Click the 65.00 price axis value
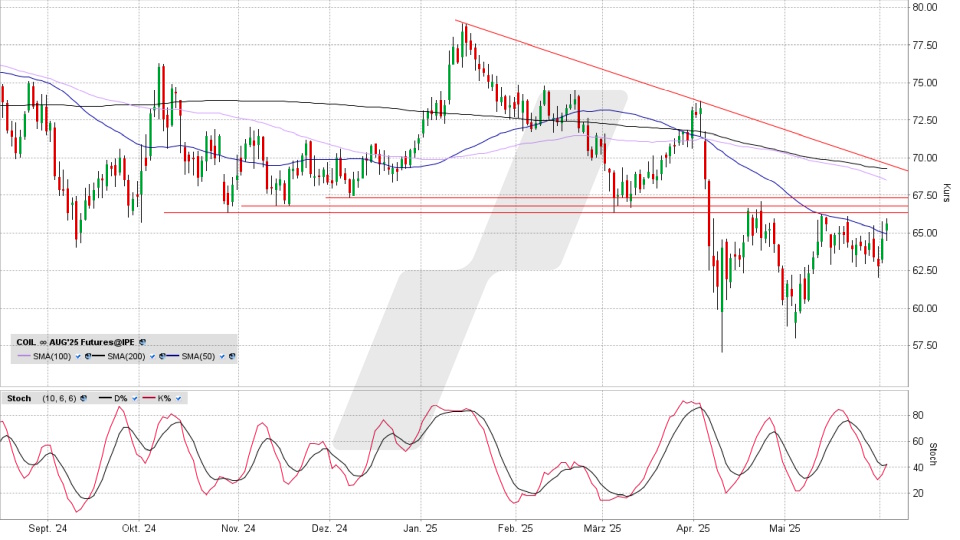Screen dimensions: 960x540 (924, 233)
